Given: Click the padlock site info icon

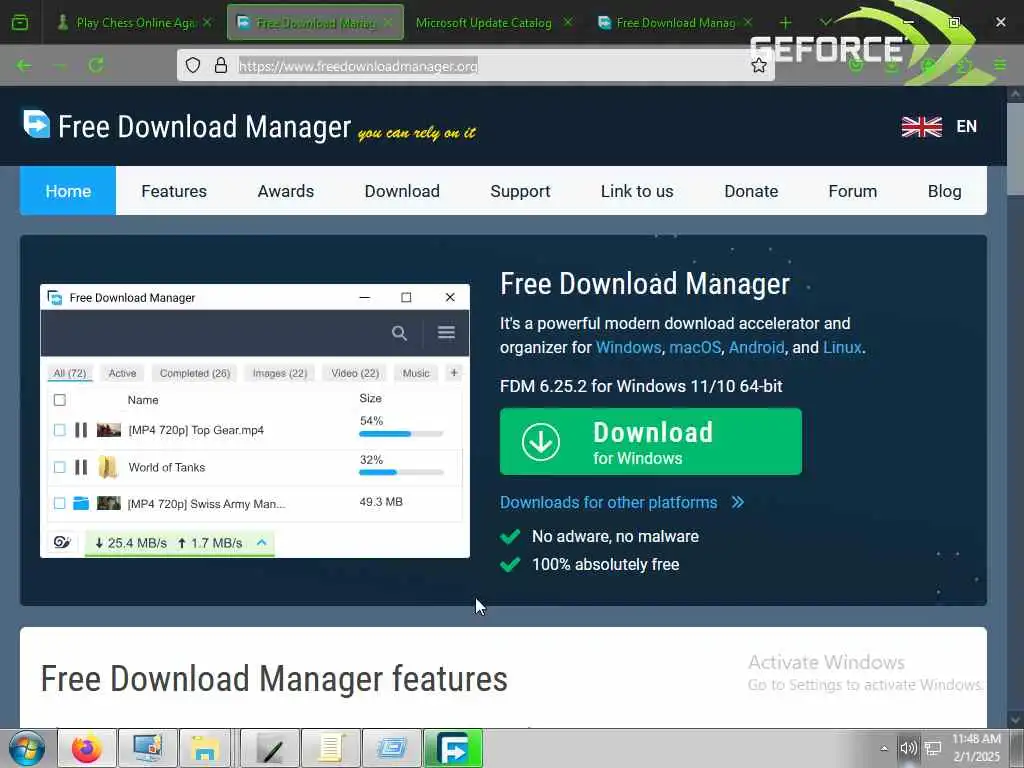Looking at the screenshot, I should click(x=221, y=65).
